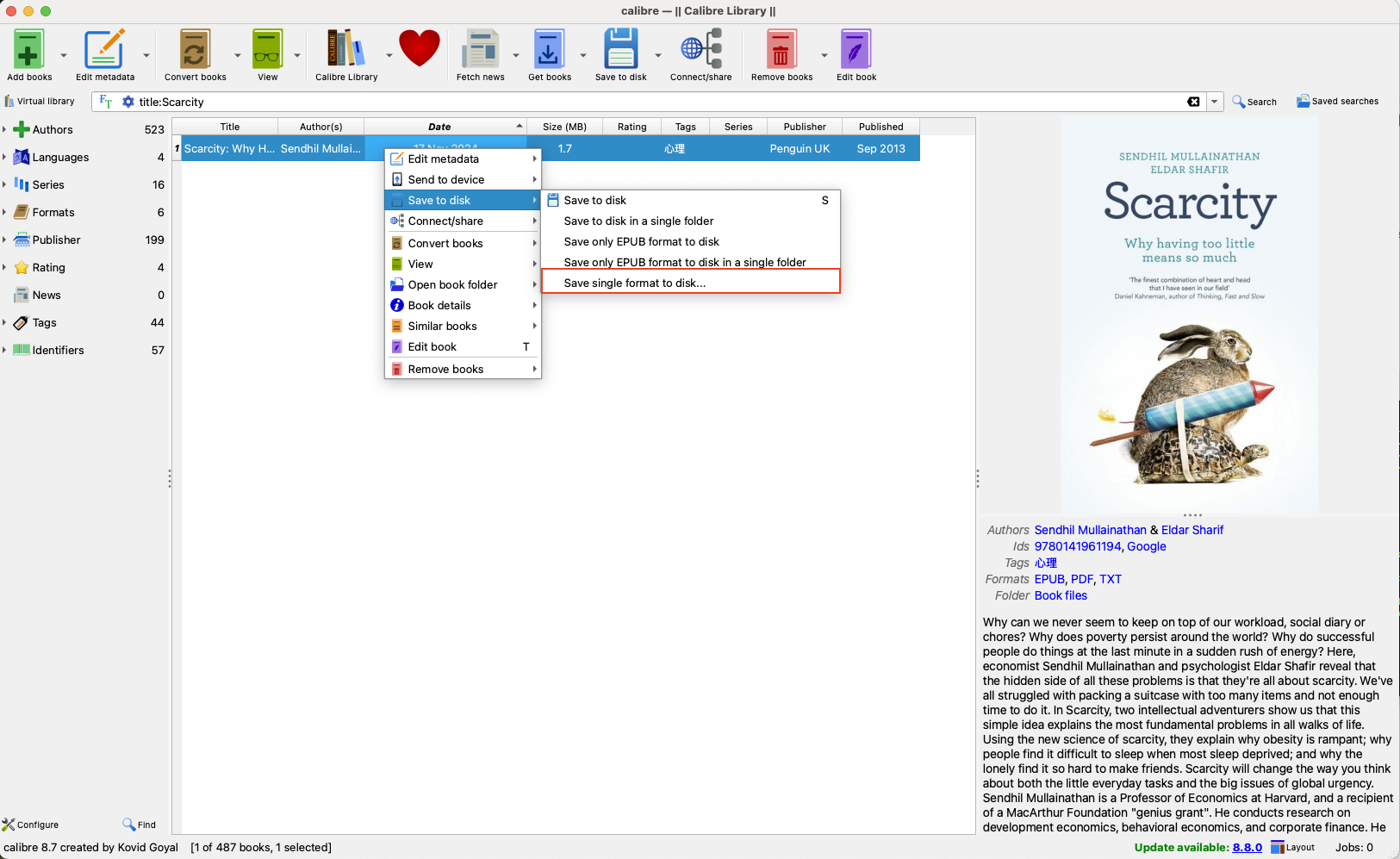Sort by the Date column header
The width and height of the screenshot is (1400, 859).
click(445, 127)
